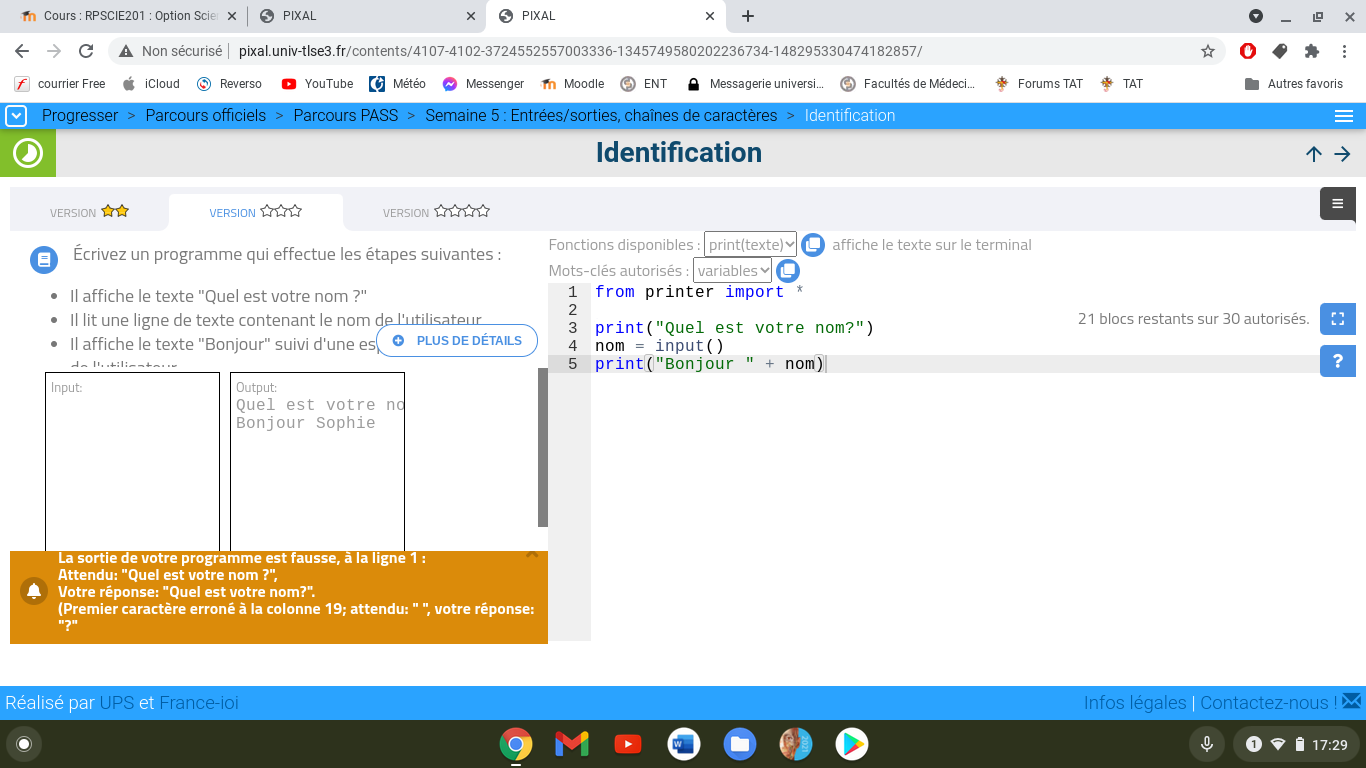Open the dark side menu list icon
This screenshot has height=768, width=1366.
point(1337,203)
